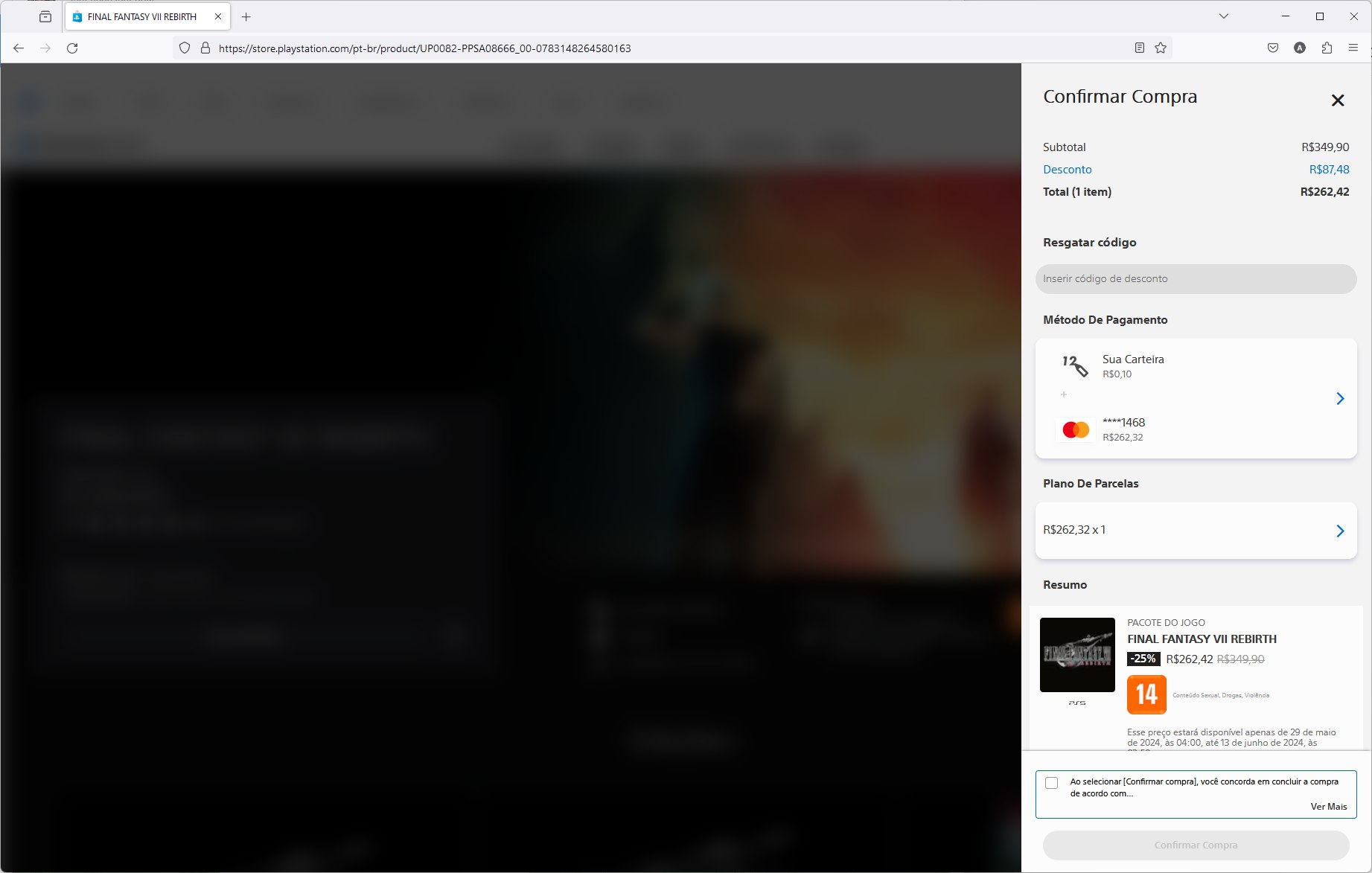
Task: Click the discount code input field
Action: [x=1196, y=279]
